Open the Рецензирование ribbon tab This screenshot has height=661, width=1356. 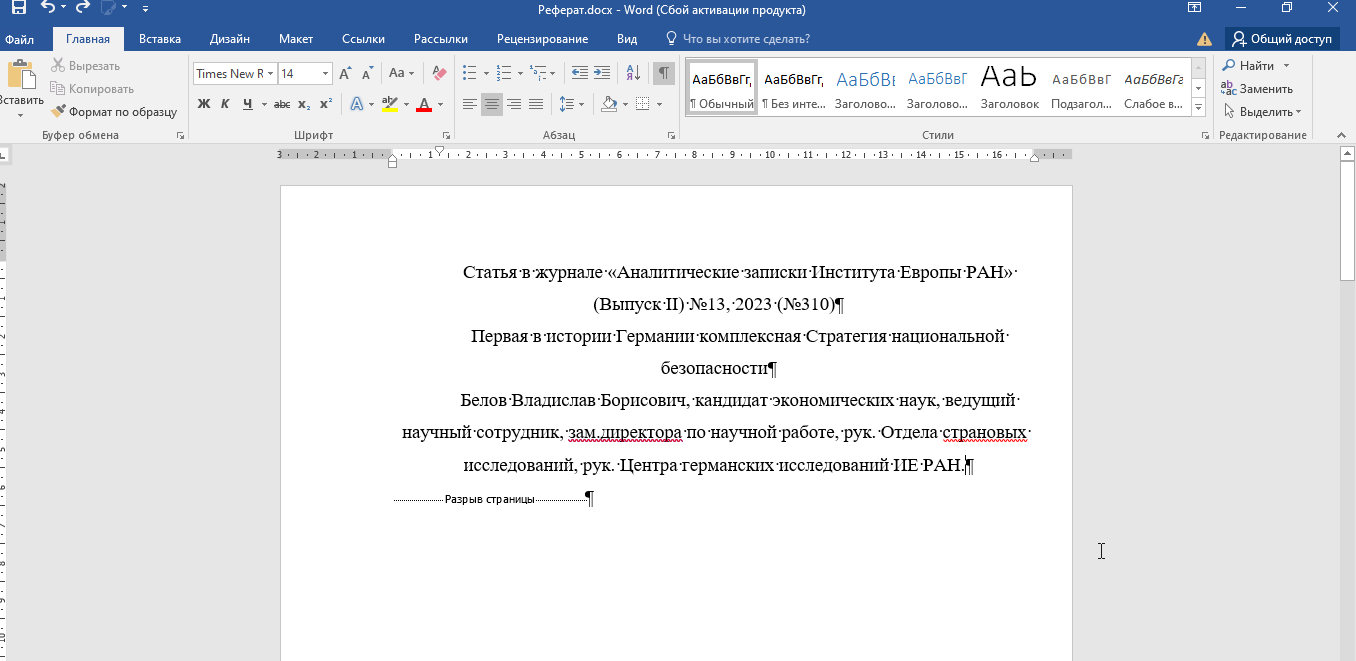[x=542, y=39]
